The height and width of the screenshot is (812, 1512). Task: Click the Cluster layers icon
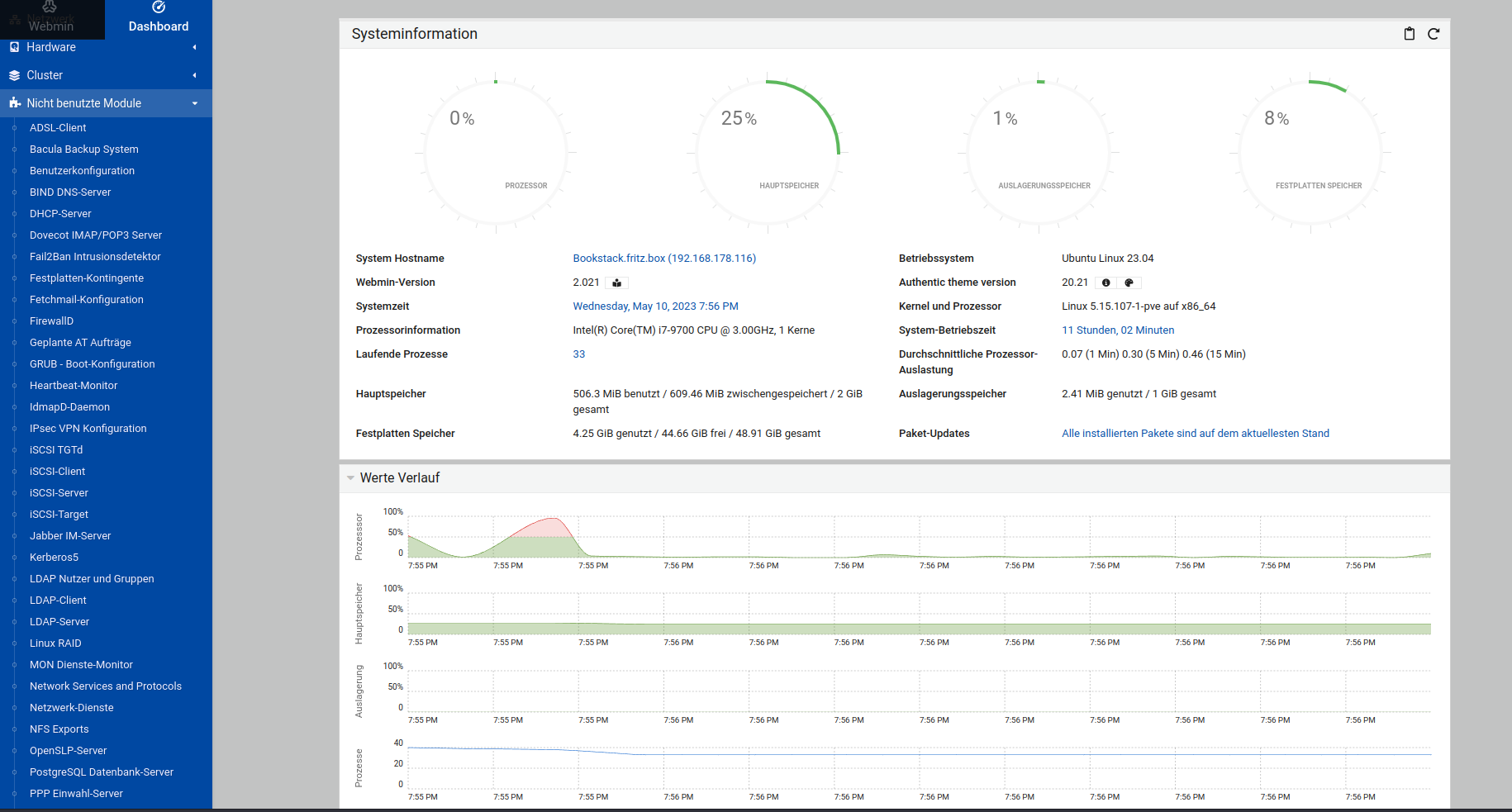(15, 75)
